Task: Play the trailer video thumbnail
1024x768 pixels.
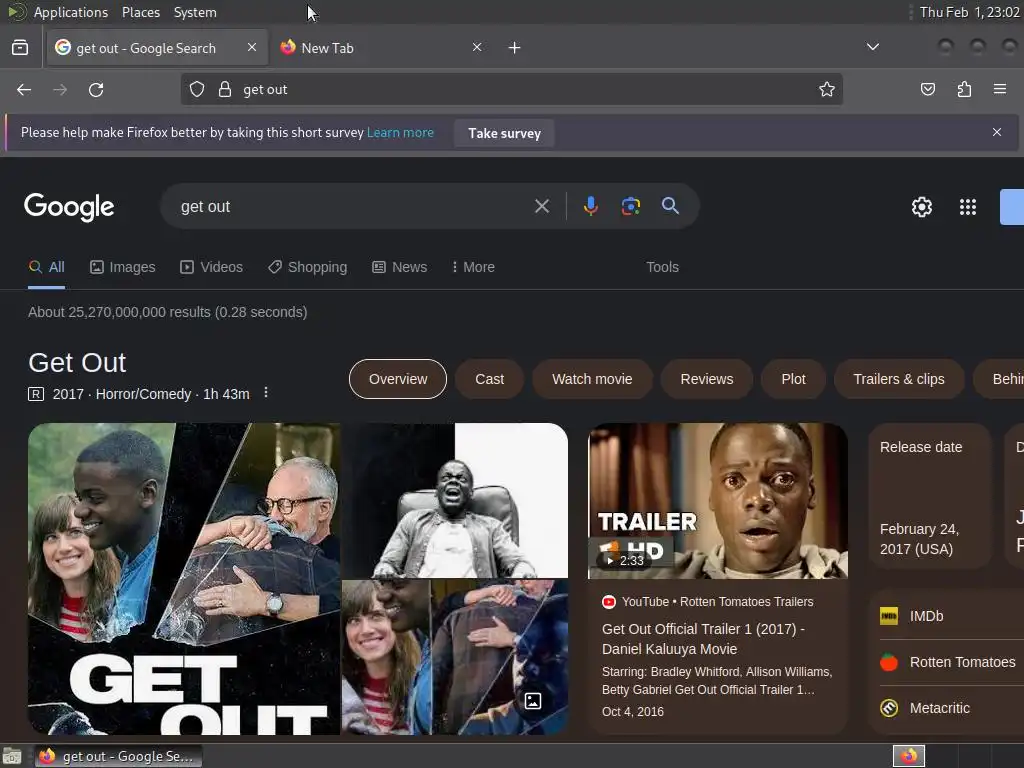Action: tap(718, 501)
